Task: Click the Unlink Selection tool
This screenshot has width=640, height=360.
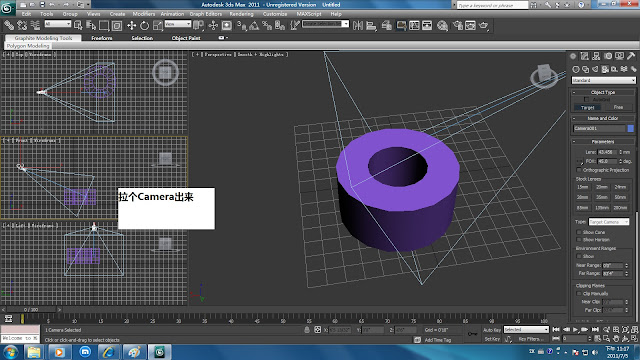Action: (22, 25)
